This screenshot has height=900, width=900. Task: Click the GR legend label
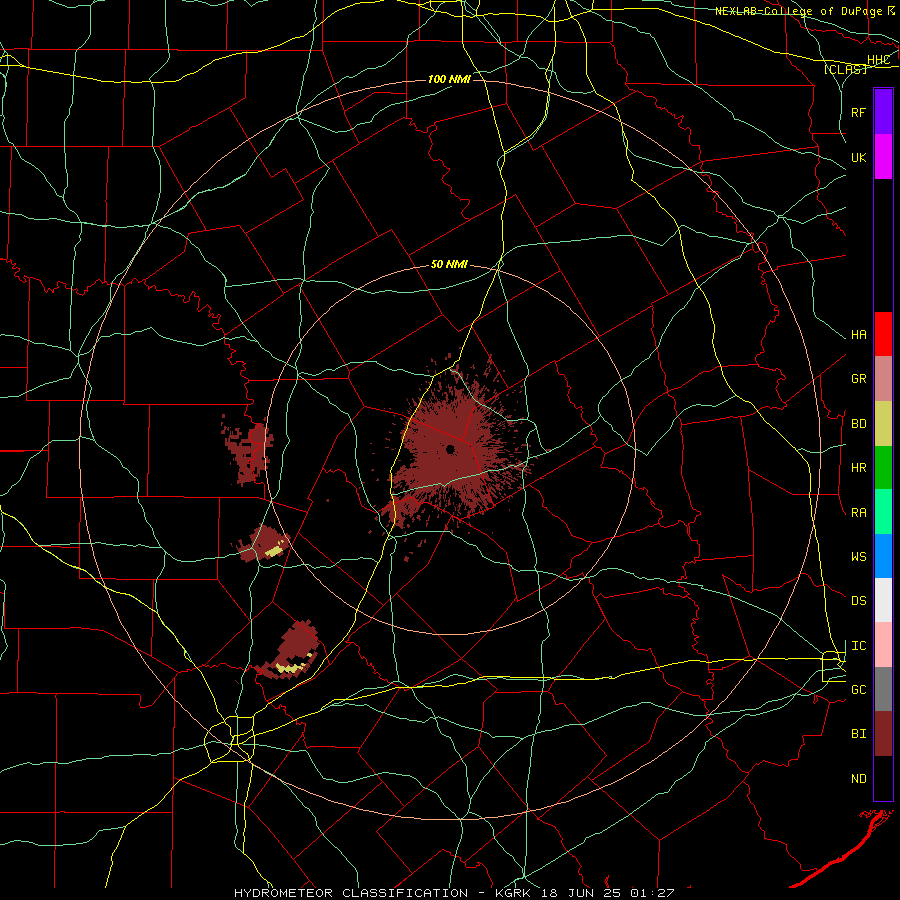(x=858, y=379)
